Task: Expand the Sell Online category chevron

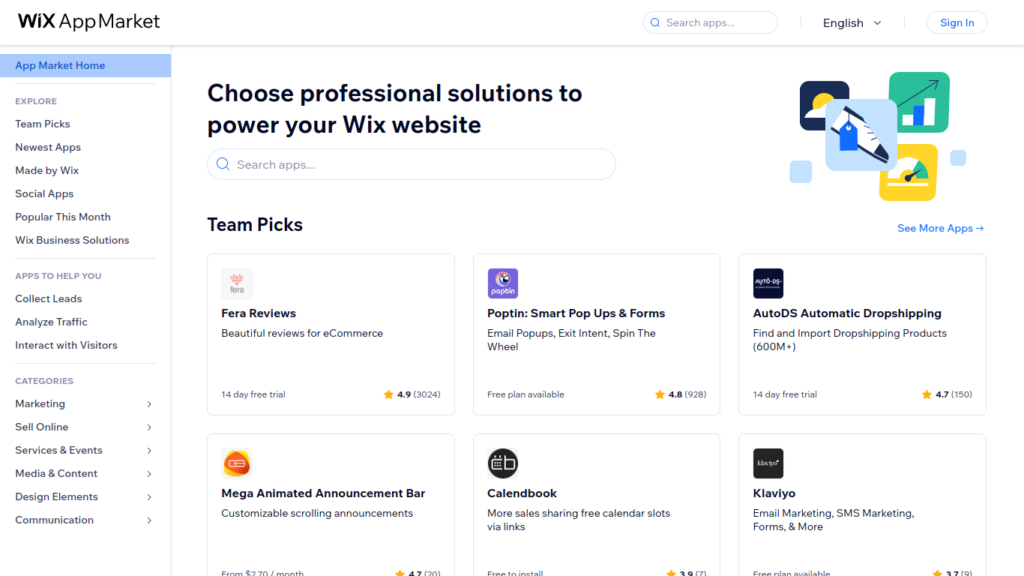Action: tap(149, 427)
